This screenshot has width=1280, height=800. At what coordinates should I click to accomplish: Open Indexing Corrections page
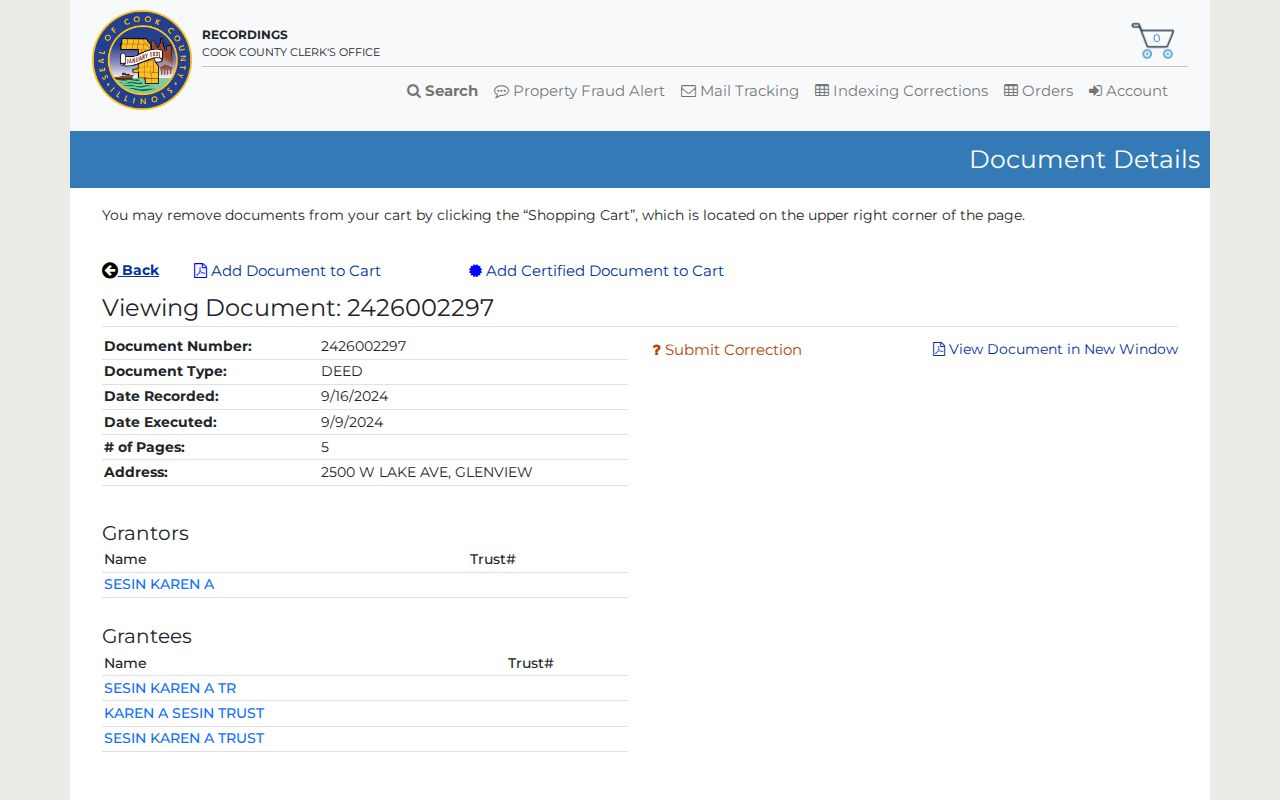coord(901,91)
